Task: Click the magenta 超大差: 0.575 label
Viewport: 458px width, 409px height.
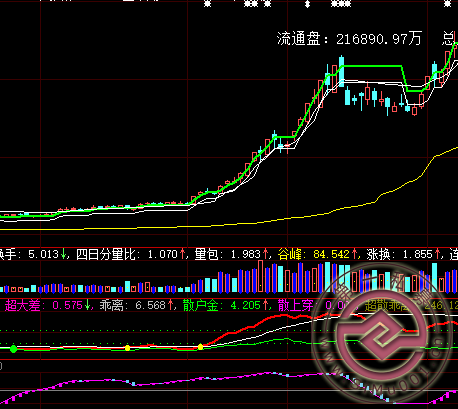Action: coord(47,305)
